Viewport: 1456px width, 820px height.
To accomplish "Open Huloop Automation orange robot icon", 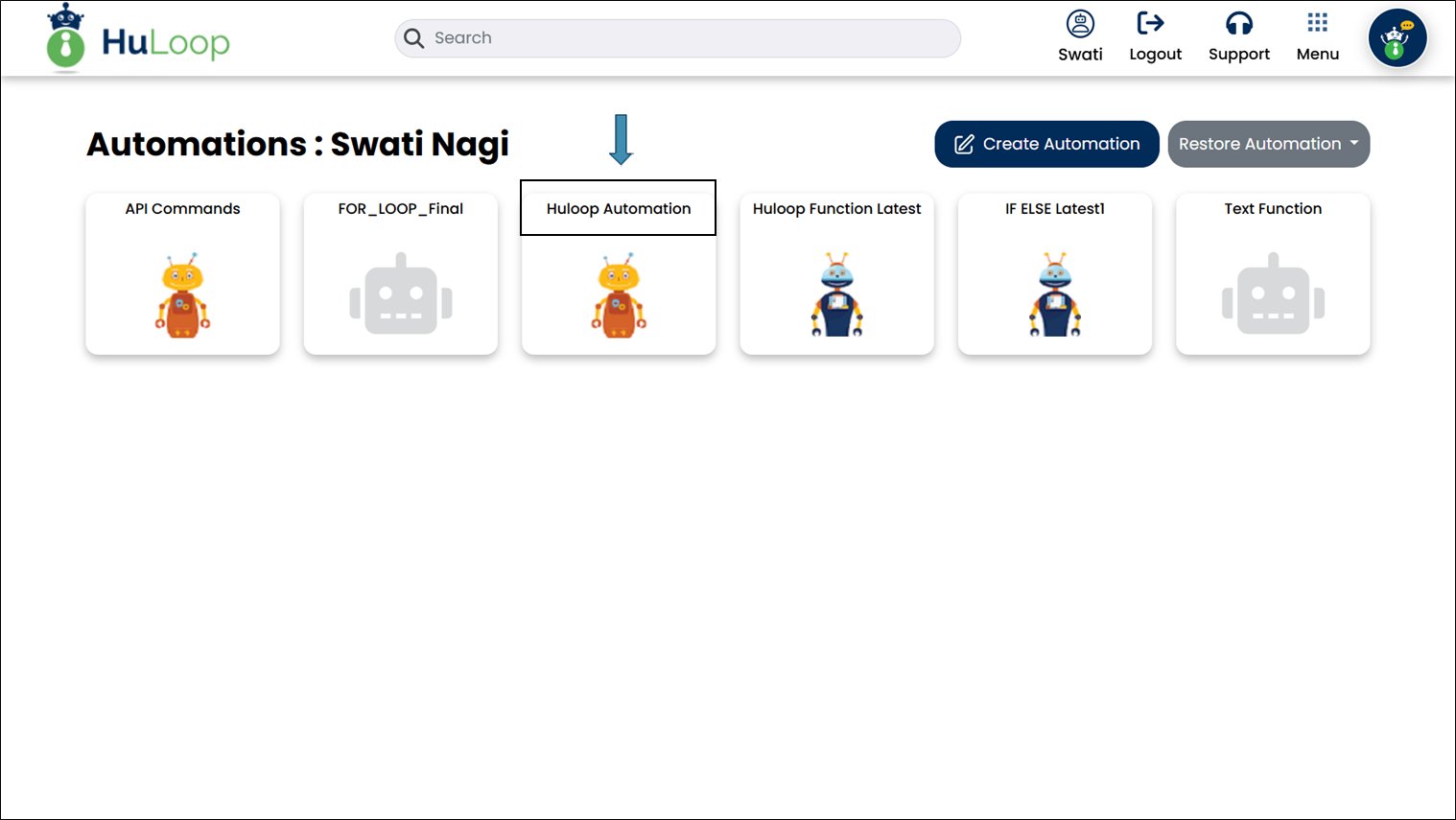I will tap(619, 295).
